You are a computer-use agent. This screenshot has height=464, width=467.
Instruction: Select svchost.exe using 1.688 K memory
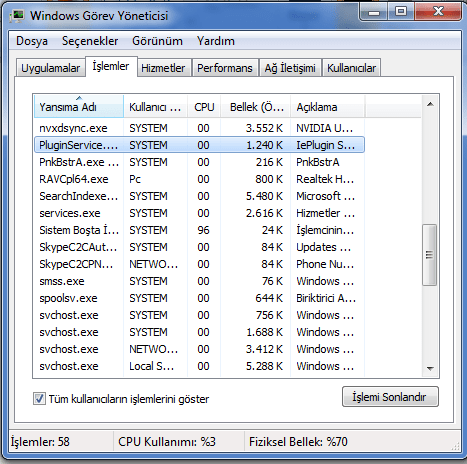[x=199, y=332]
